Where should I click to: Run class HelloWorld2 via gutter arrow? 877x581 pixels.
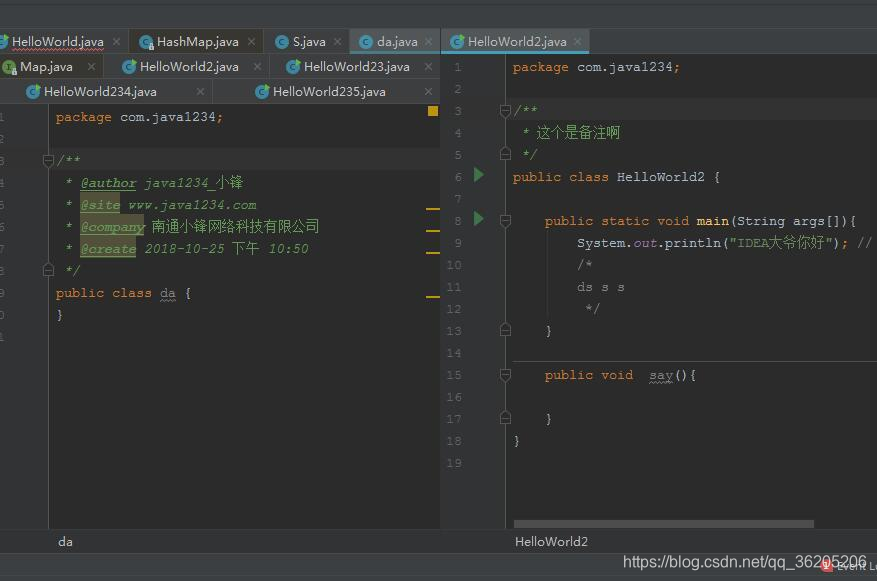479,175
